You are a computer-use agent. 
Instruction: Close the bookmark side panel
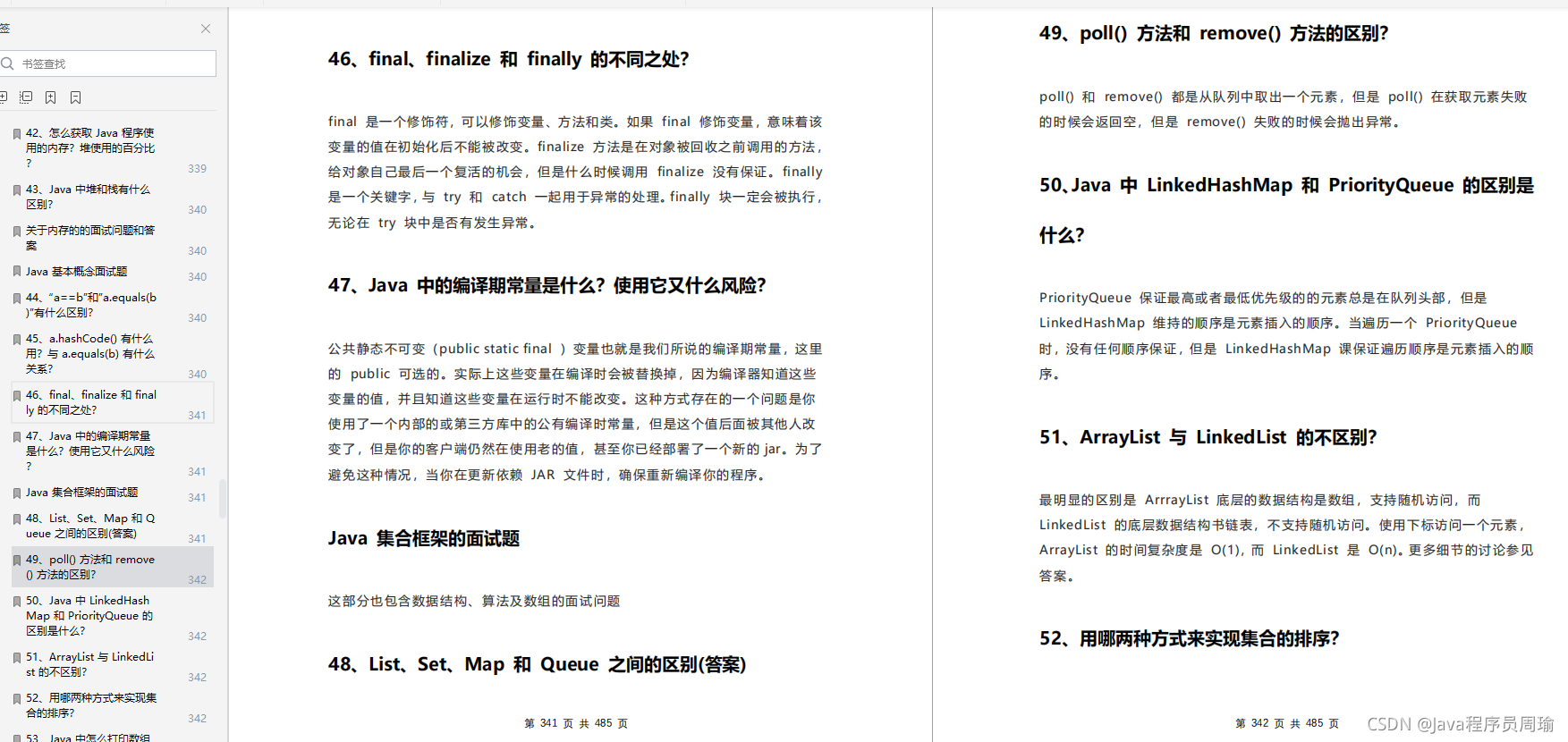(206, 29)
